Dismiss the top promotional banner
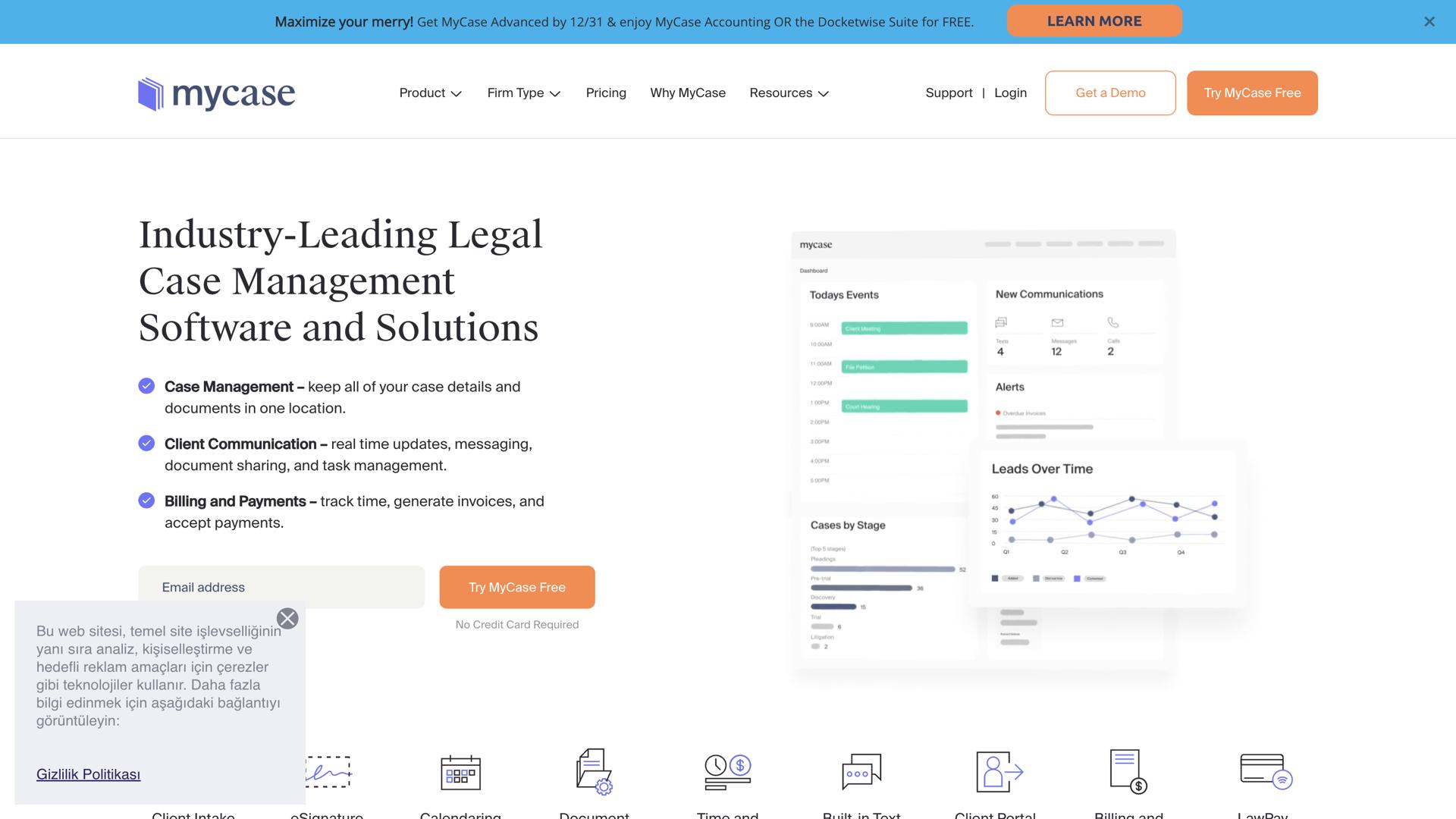This screenshot has width=1456, height=819. point(1429,22)
